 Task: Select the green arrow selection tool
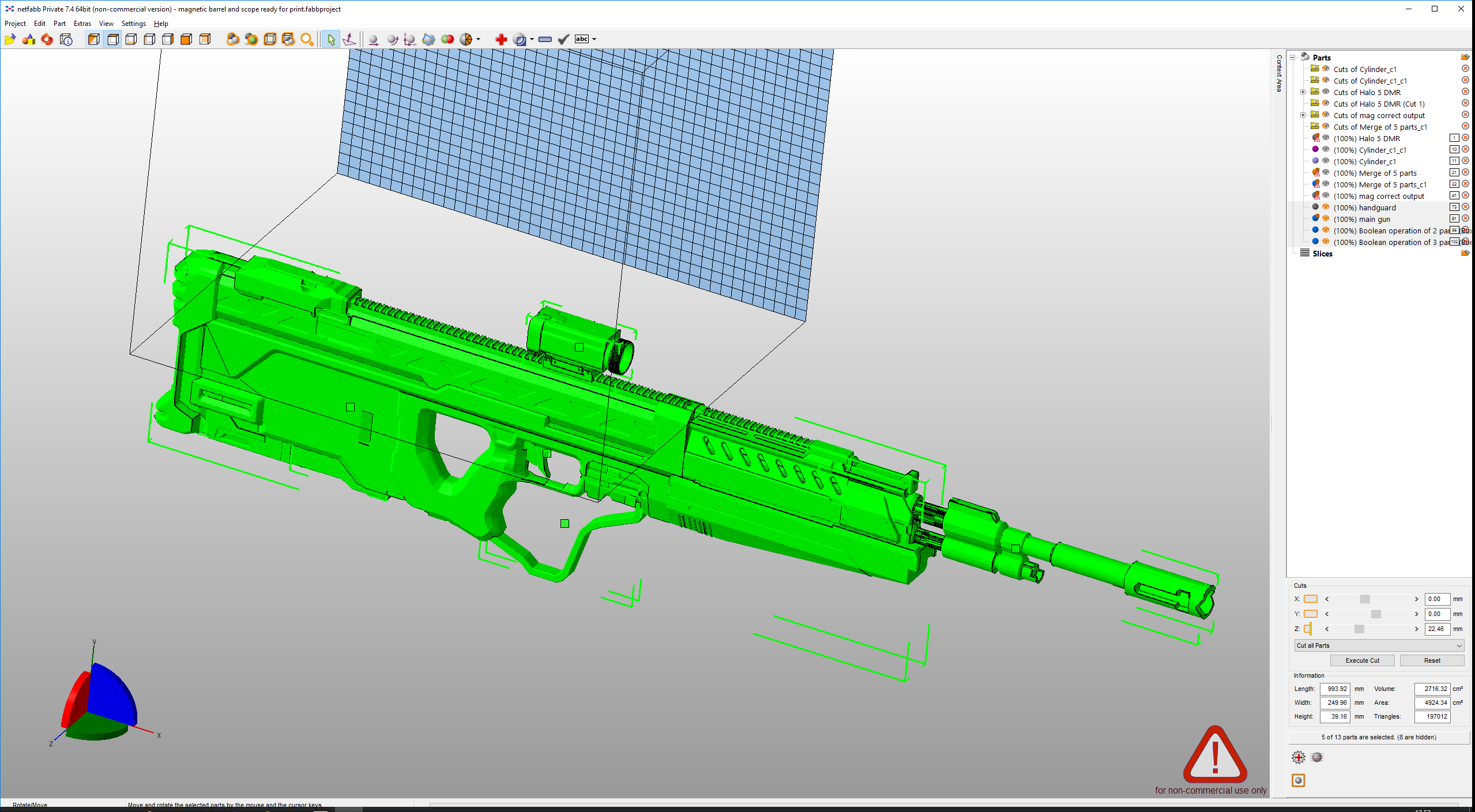(330, 39)
